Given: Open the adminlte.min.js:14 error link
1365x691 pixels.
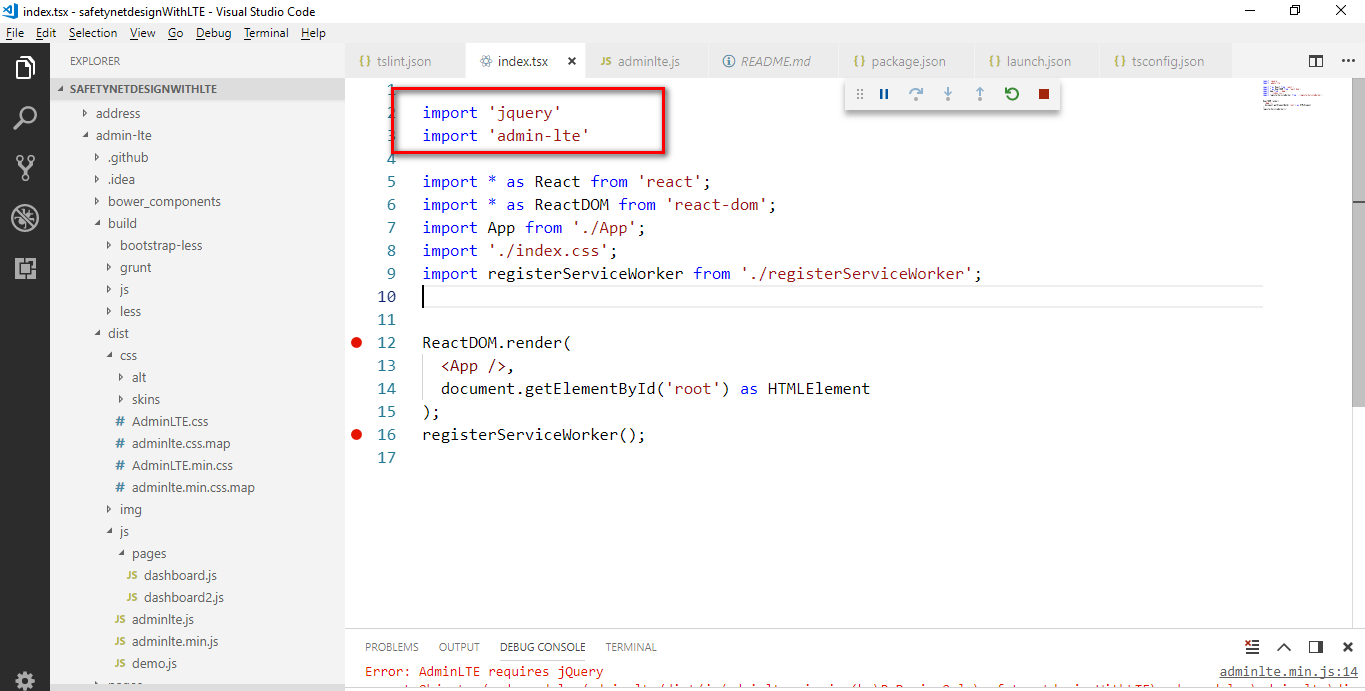Looking at the screenshot, I should click(x=1287, y=671).
